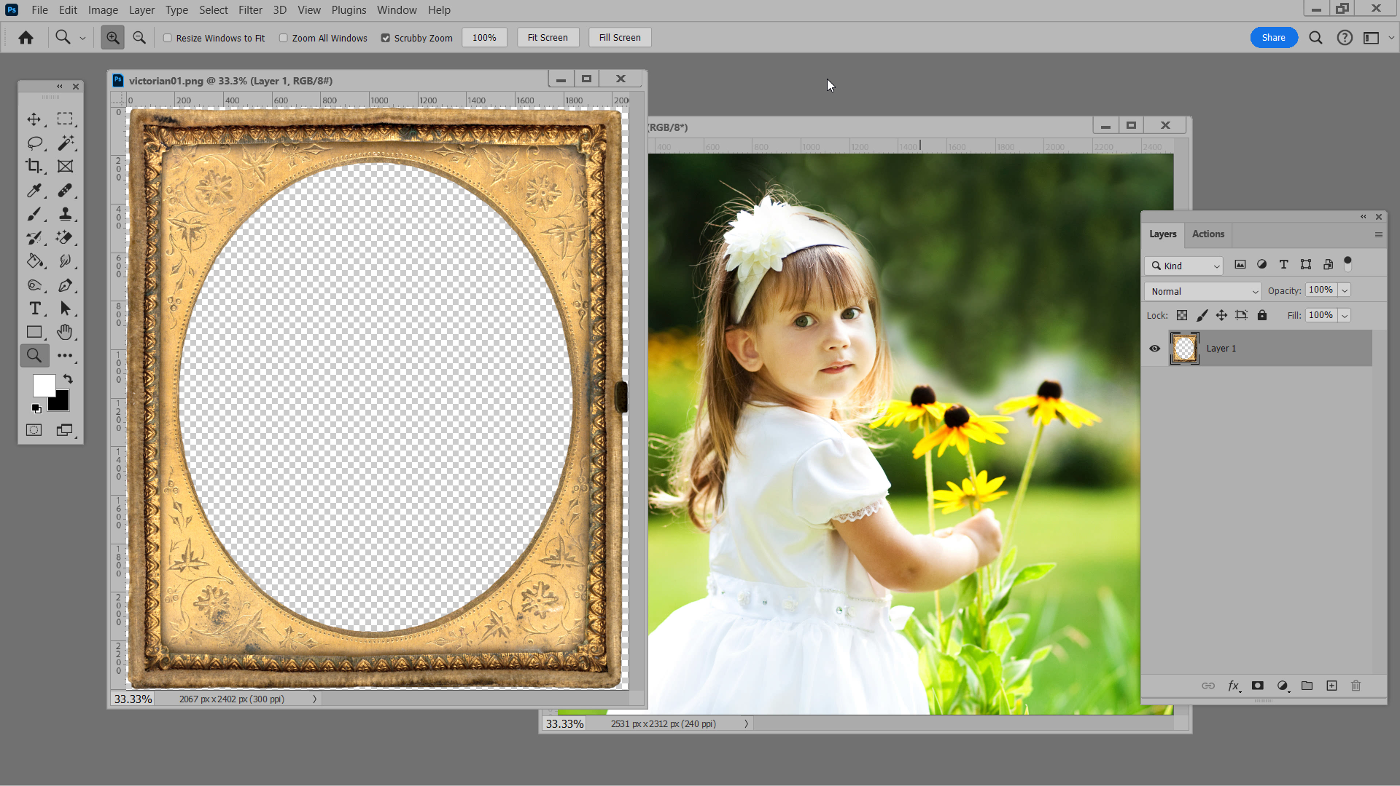The width and height of the screenshot is (1400, 786).
Task: Switch to the Actions tab
Action: click(x=1208, y=234)
